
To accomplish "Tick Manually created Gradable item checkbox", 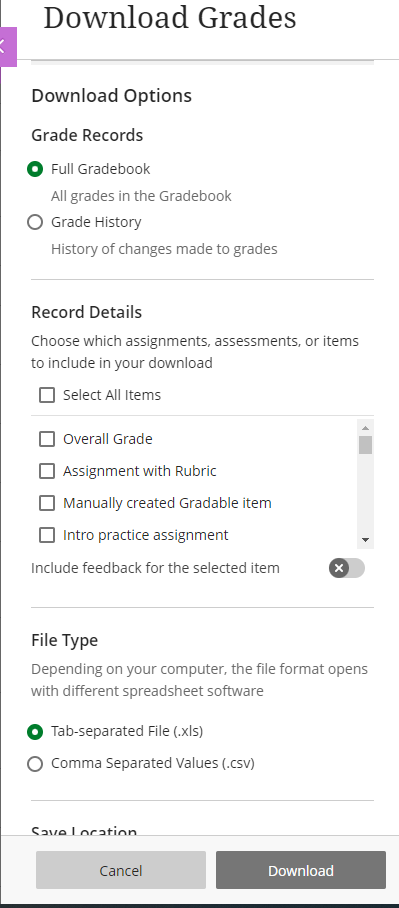I will pos(47,503).
